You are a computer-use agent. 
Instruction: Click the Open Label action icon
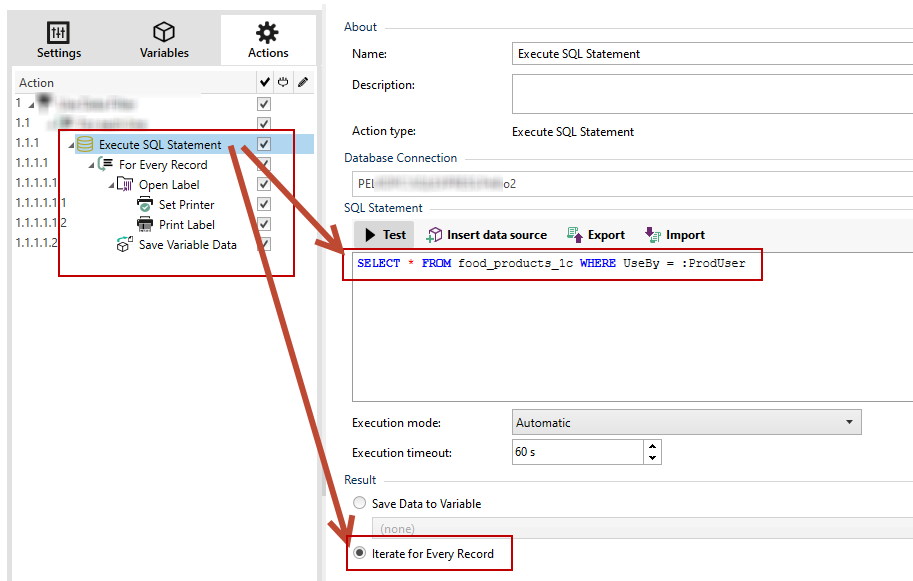(125, 185)
